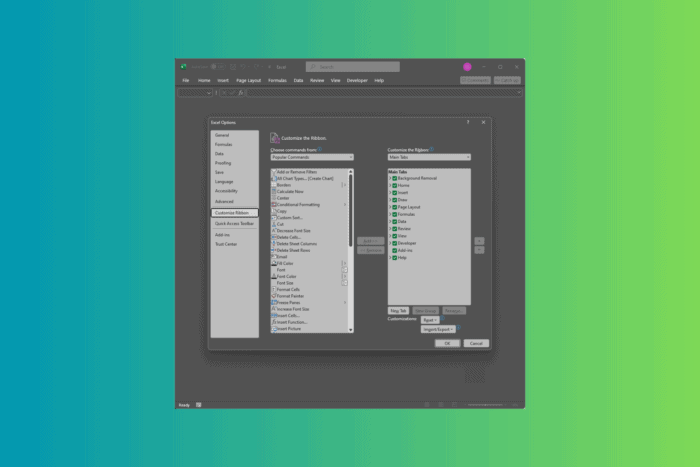Click the Cancel button
The width and height of the screenshot is (700, 467).
coord(476,343)
